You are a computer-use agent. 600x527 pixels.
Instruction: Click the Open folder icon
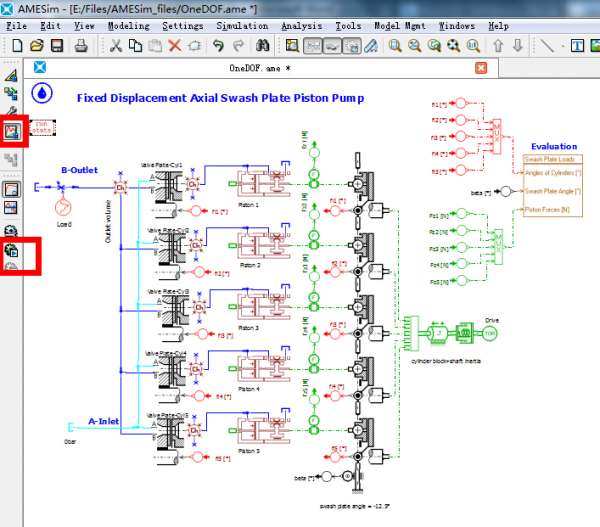36,46
